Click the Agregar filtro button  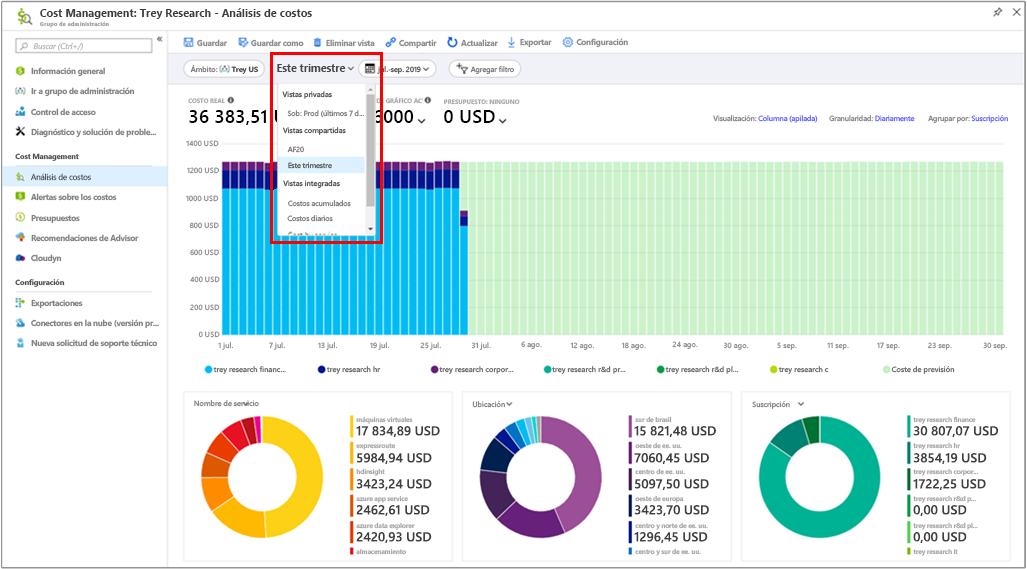tap(485, 69)
